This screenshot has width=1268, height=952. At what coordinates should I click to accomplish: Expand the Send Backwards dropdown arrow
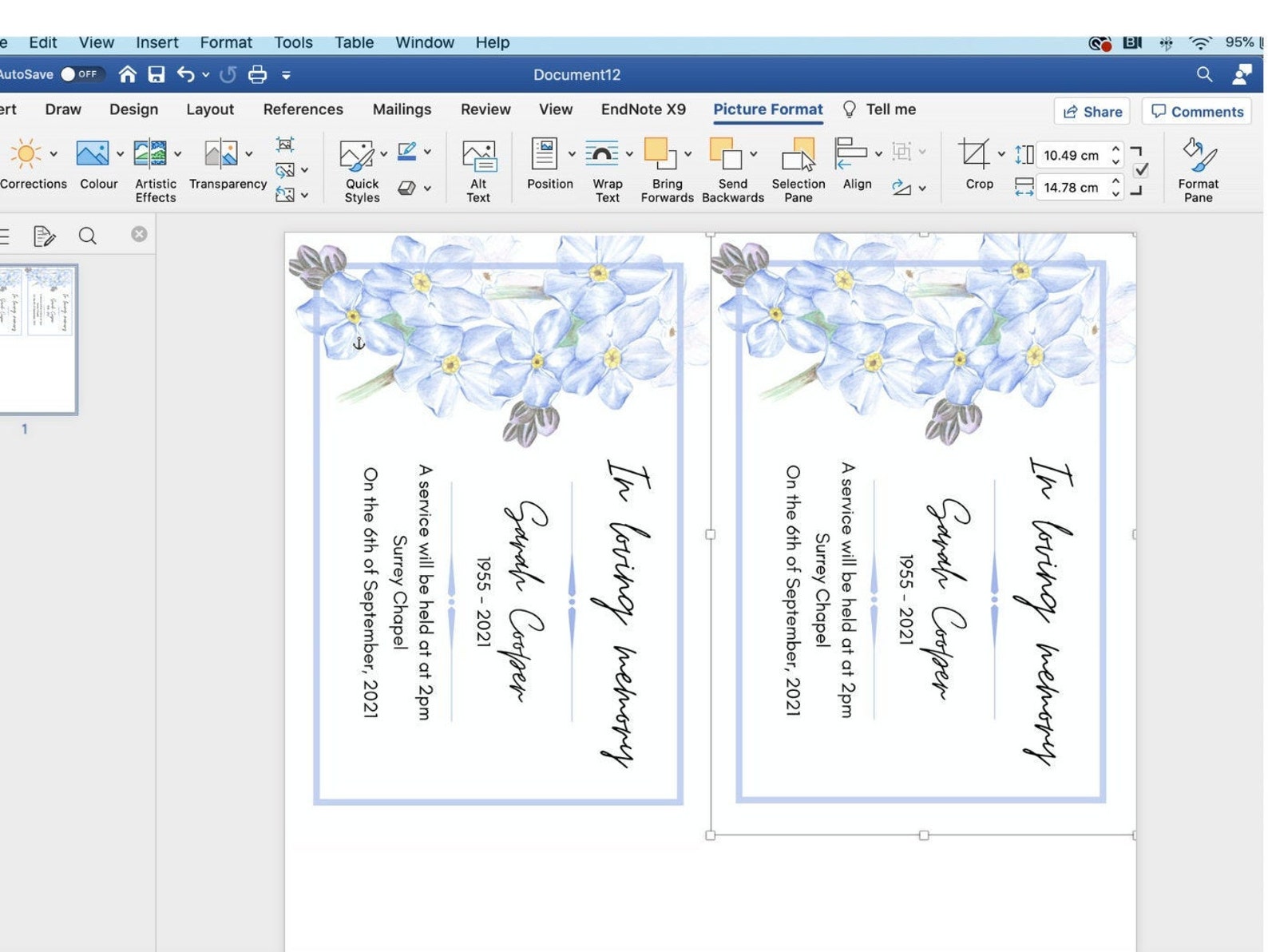click(x=753, y=153)
